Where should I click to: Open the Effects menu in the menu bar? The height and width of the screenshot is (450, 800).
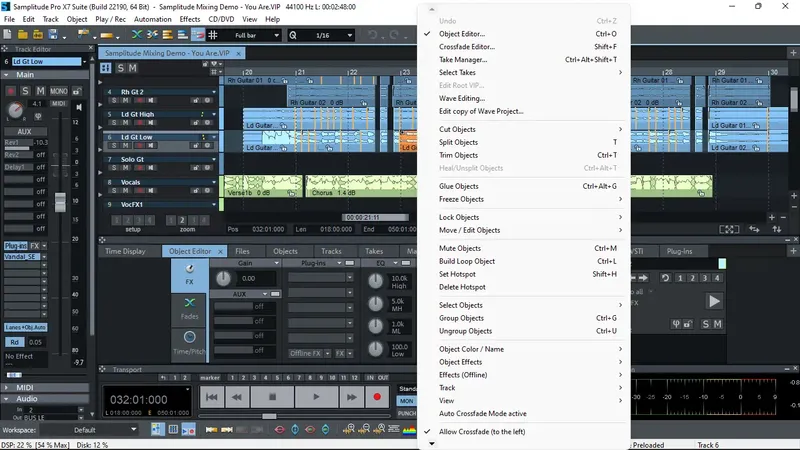pos(190,19)
